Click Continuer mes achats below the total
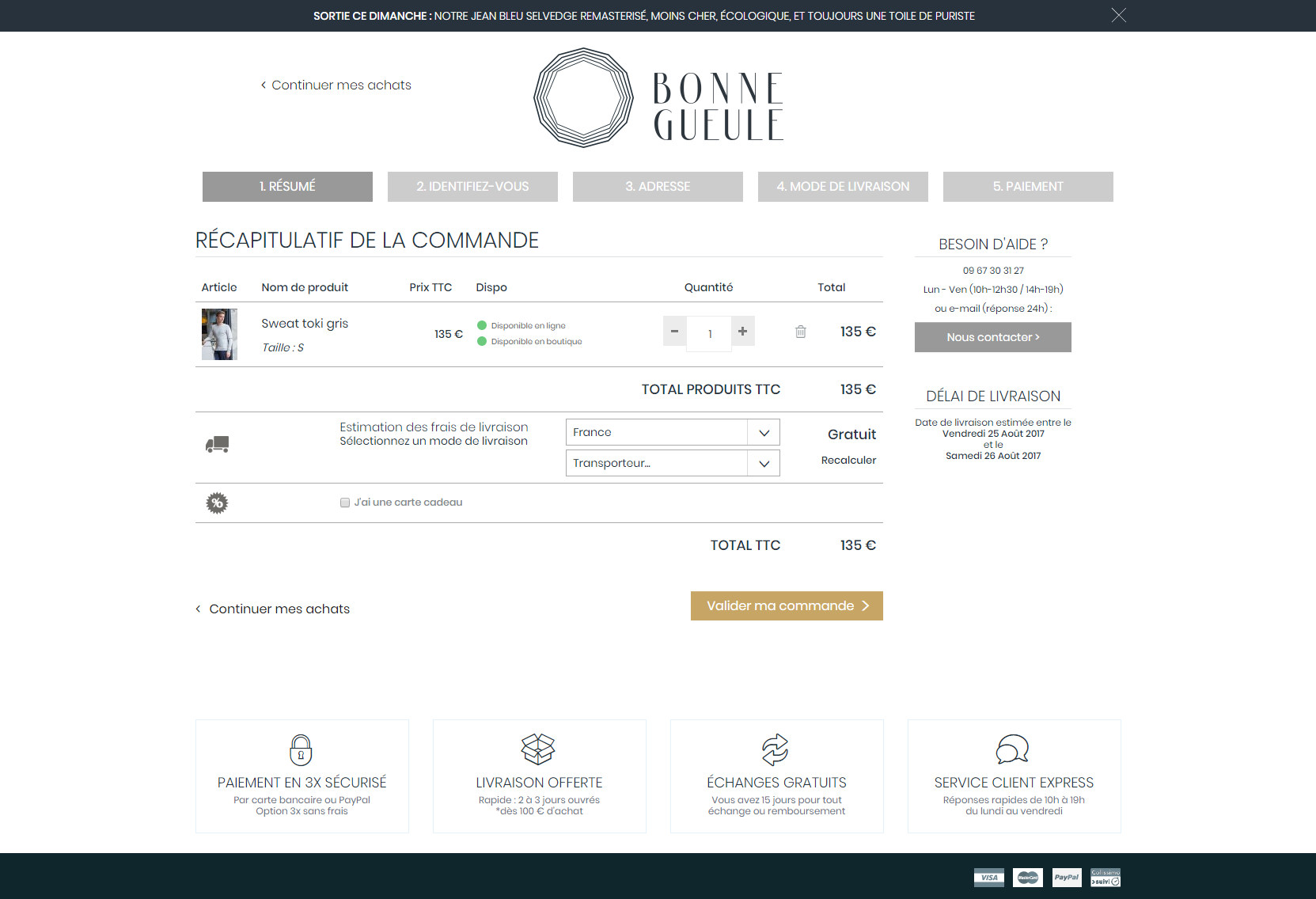The width and height of the screenshot is (1316, 899). 273,609
